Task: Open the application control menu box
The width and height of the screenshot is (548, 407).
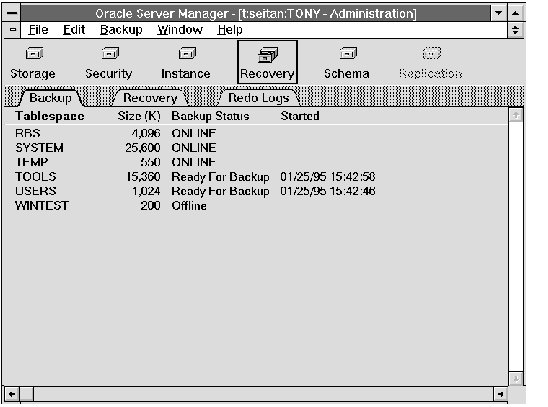Action: [12, 13]
